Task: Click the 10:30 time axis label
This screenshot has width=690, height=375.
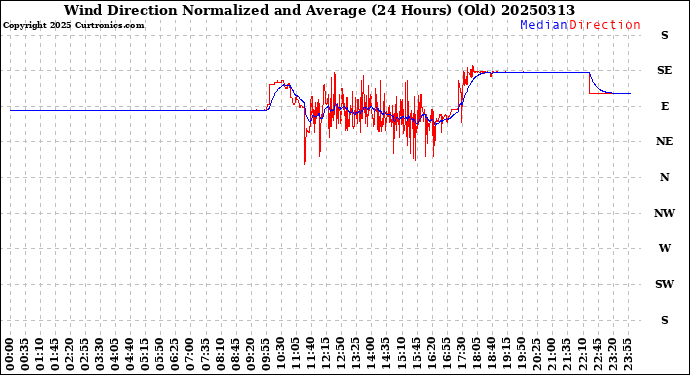Action: point(280,354)
